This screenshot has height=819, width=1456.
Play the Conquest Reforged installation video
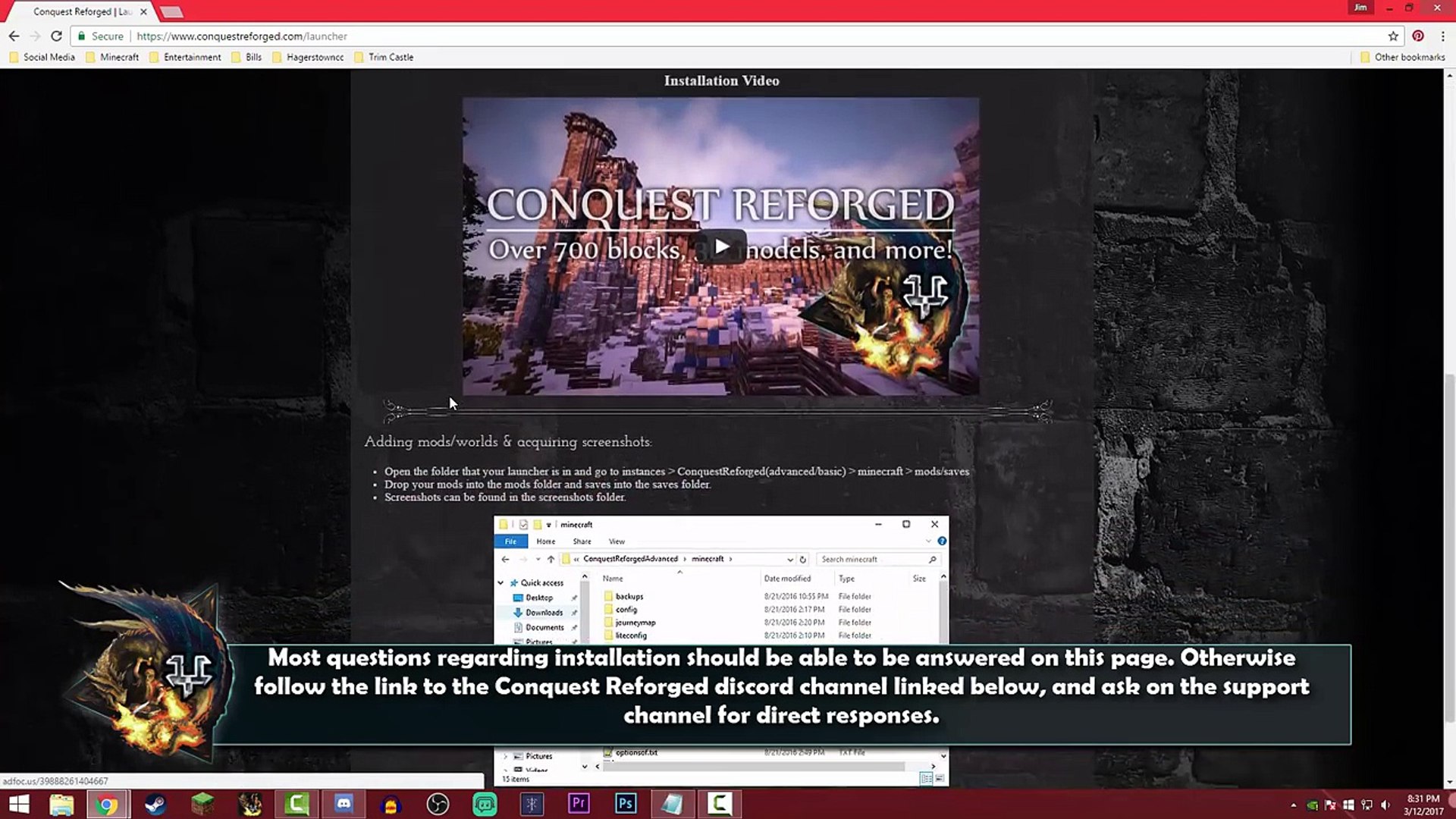click(x=721, y=246)
